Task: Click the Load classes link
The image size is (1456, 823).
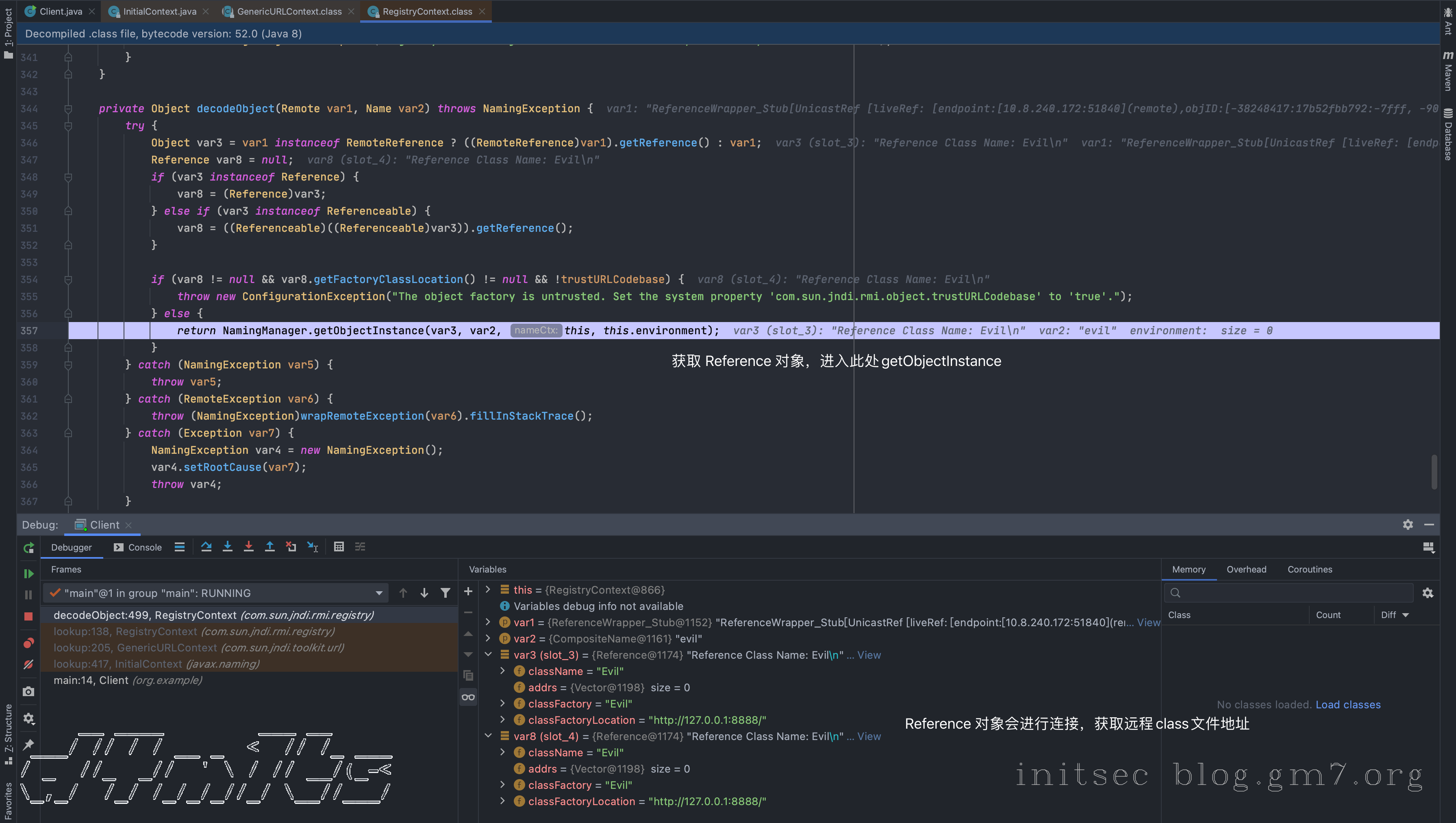Action: point(1347,704)
